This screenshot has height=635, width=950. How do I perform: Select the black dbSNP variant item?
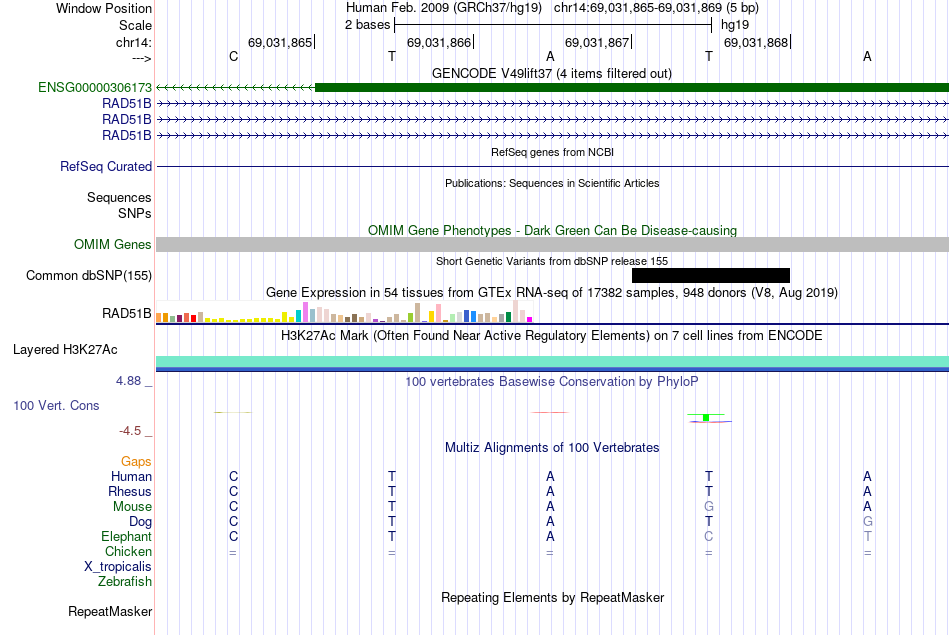pos(711,275)
